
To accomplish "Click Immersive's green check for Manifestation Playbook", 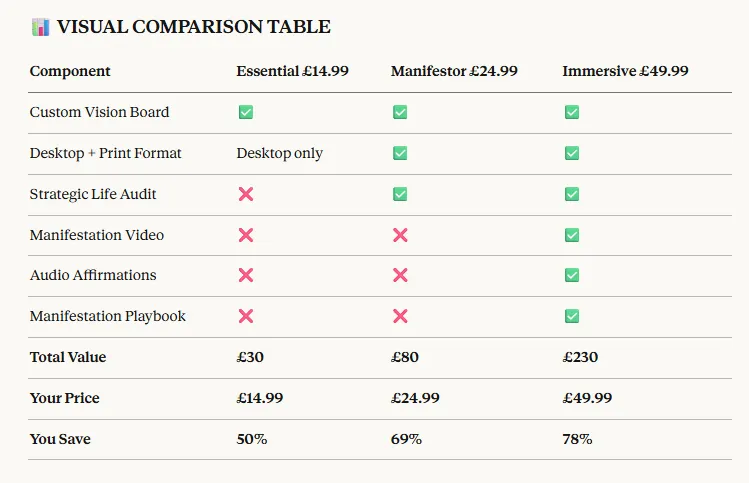I will 572,316.
